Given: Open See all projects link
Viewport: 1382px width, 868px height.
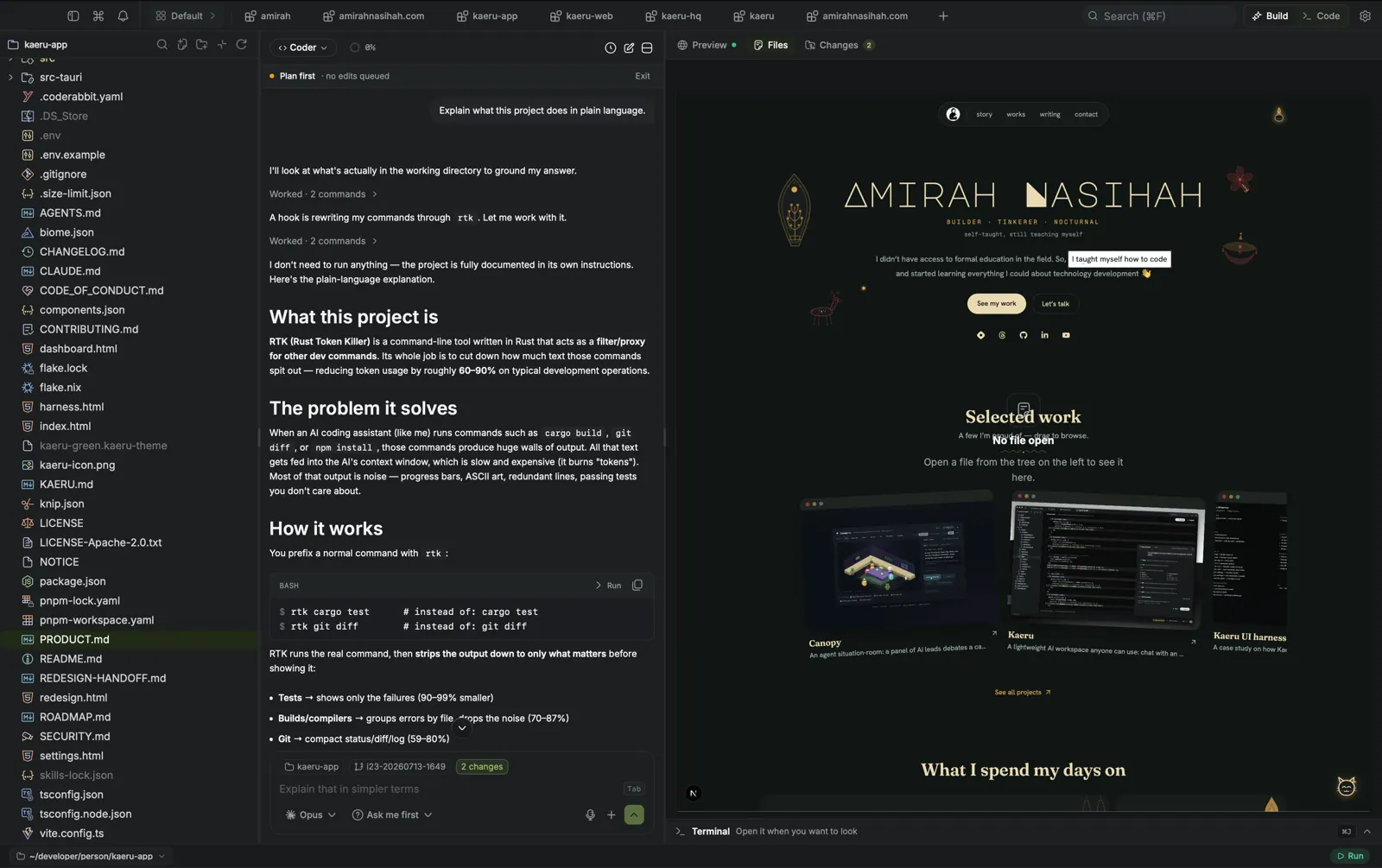Looking at the screenshot, I should 1023,692.
